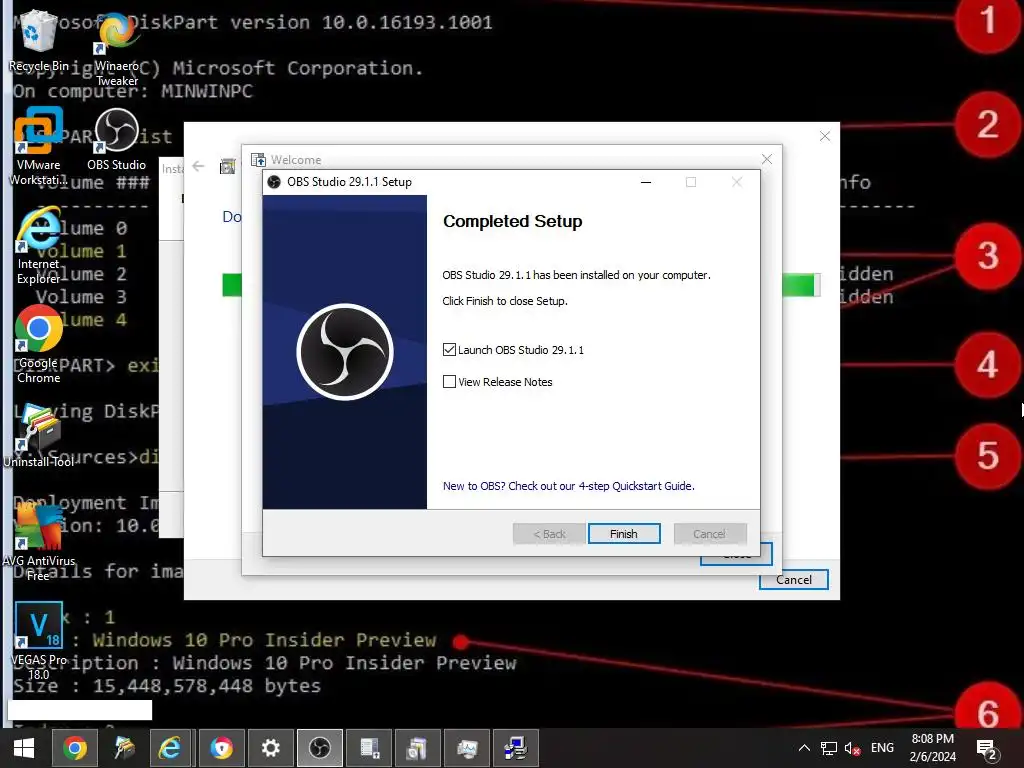This screenshot has height=768, width=1024.
Task: Open the Brave browser taskbar icon
Action: click(221, 748)
